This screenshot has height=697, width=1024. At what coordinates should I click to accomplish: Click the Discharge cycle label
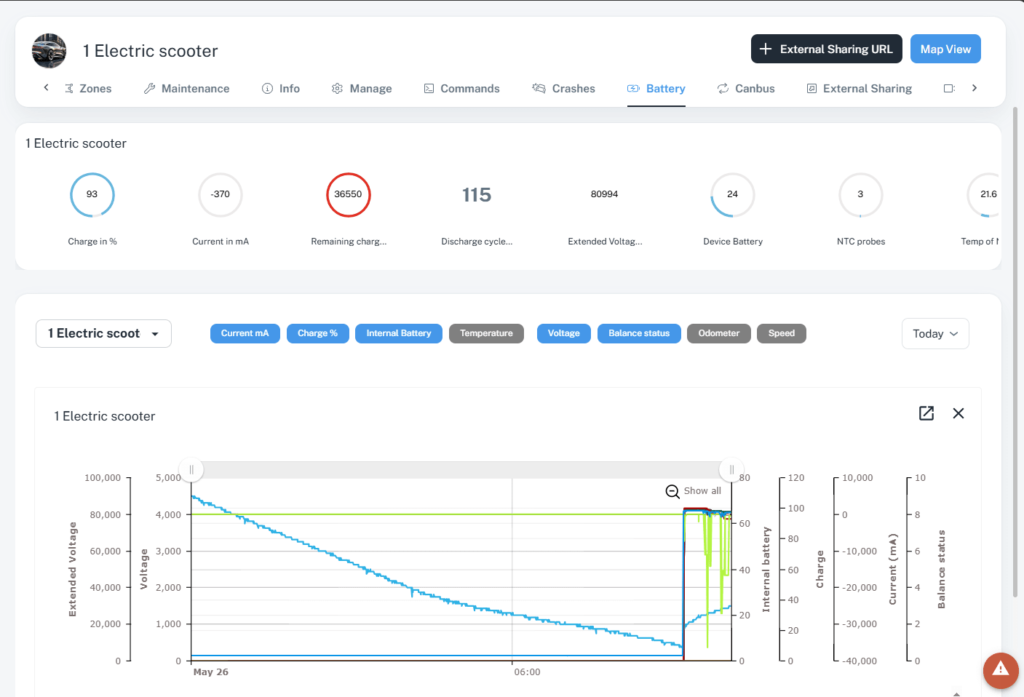(477, 241)
